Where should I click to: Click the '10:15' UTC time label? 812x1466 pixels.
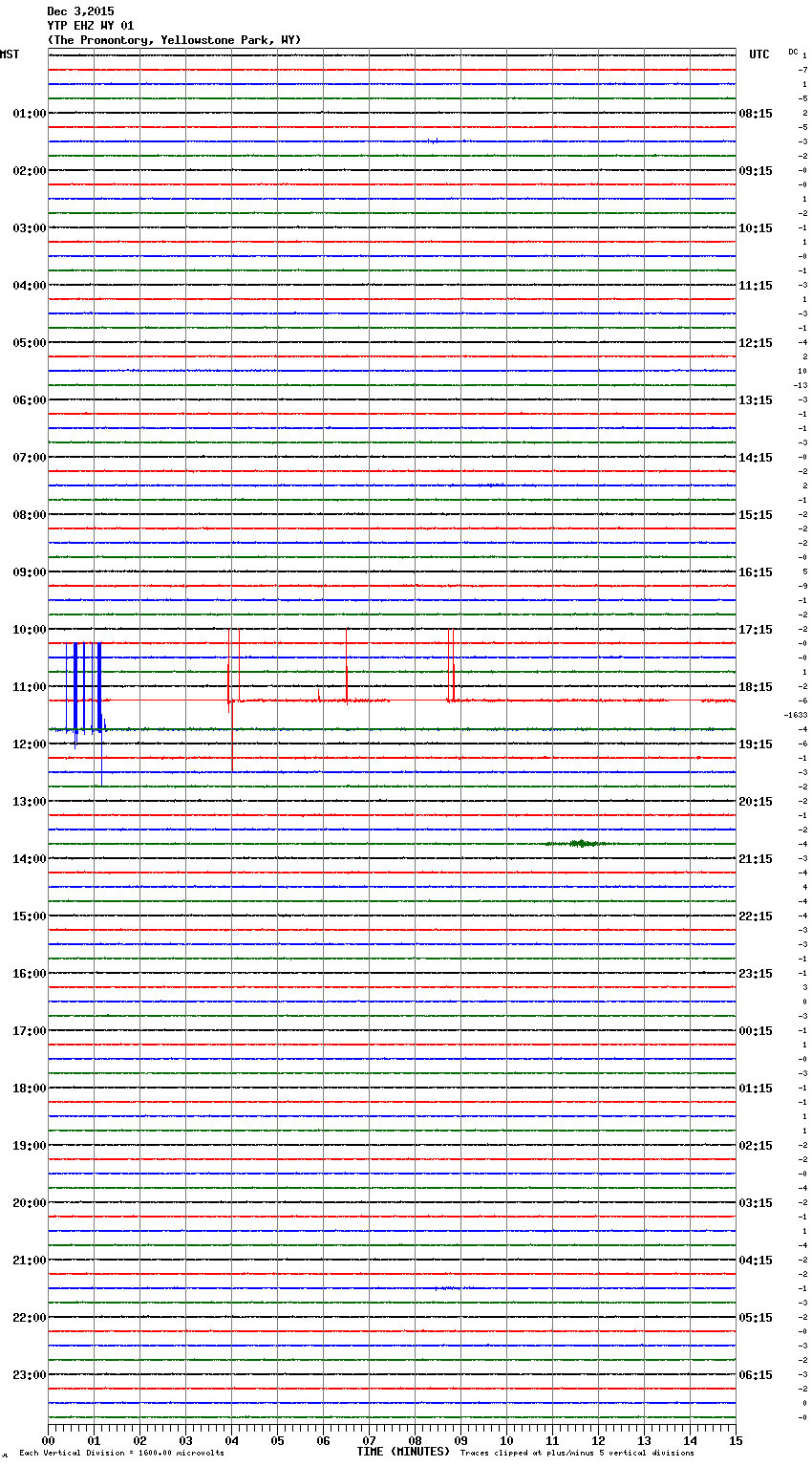click(x=756, y=228)
